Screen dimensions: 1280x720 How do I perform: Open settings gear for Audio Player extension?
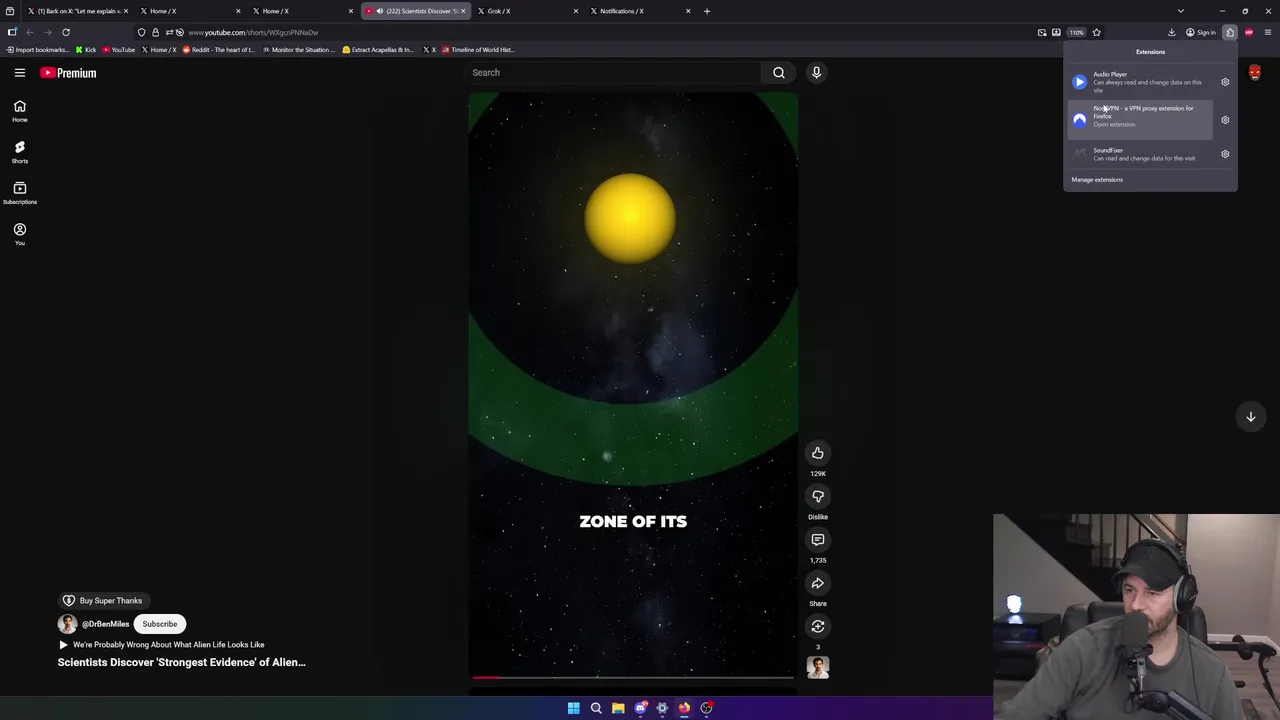tap(1225, 82)
